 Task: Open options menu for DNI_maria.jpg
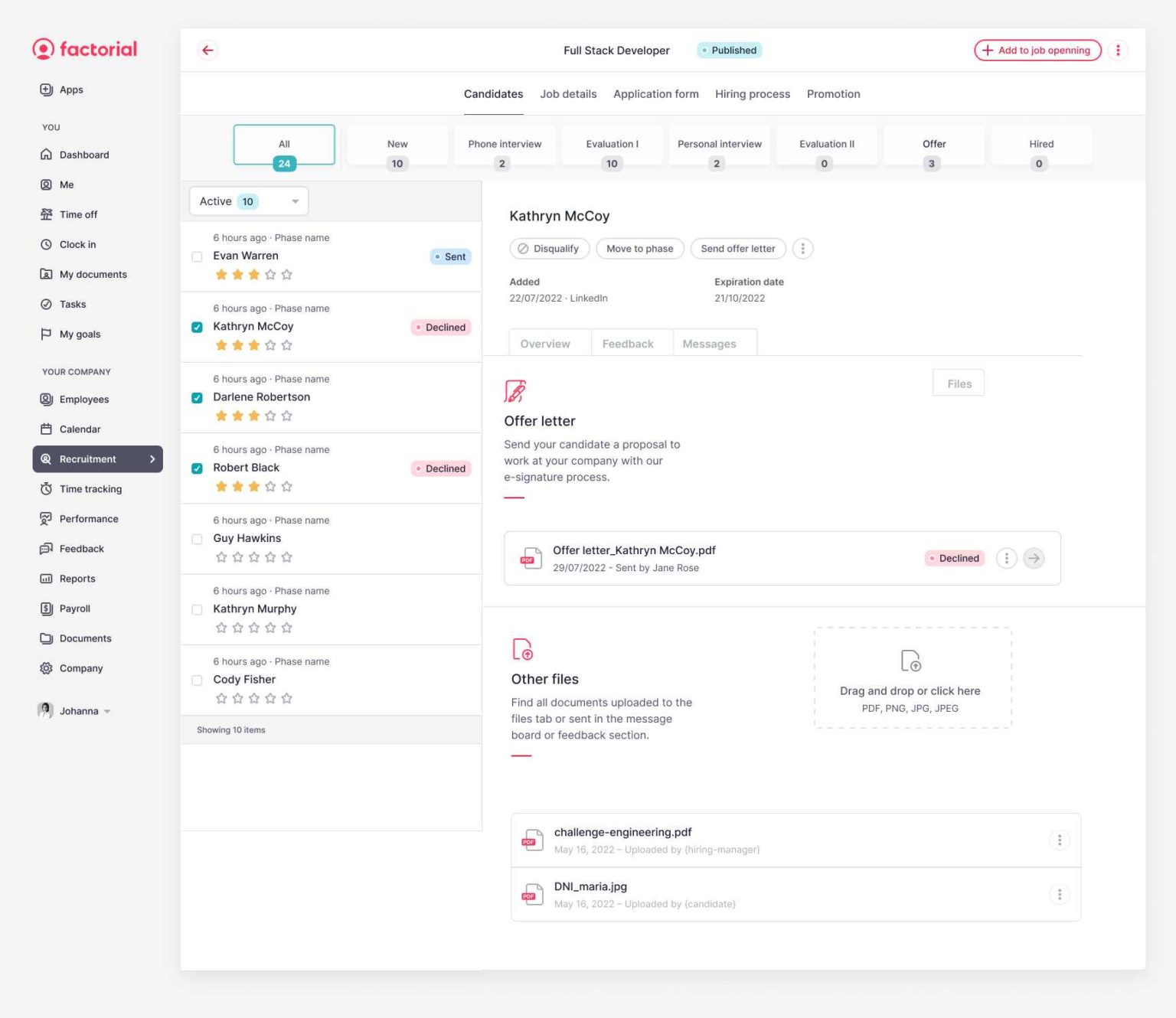tap(1059, 895)
